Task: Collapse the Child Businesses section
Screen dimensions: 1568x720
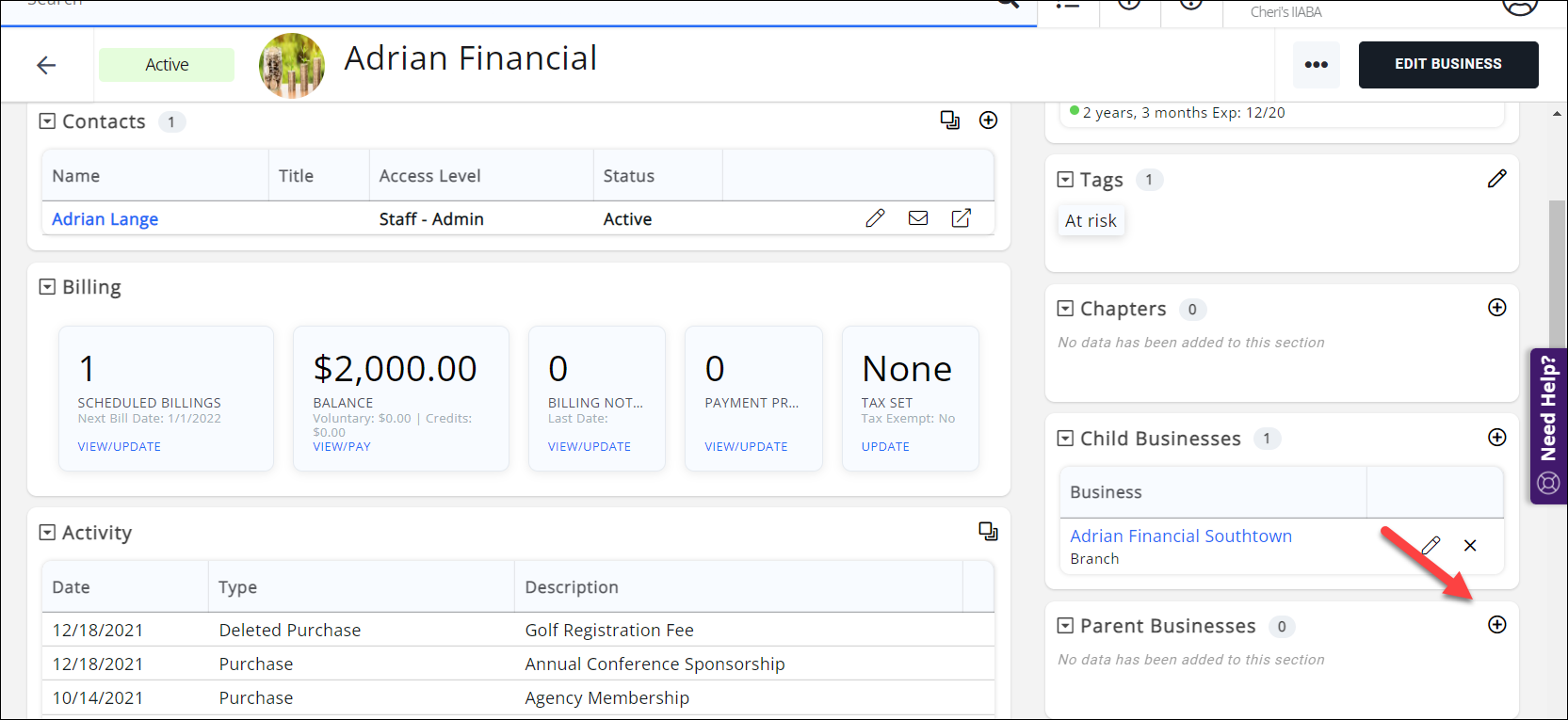Action: click(x=1065, y=439)
